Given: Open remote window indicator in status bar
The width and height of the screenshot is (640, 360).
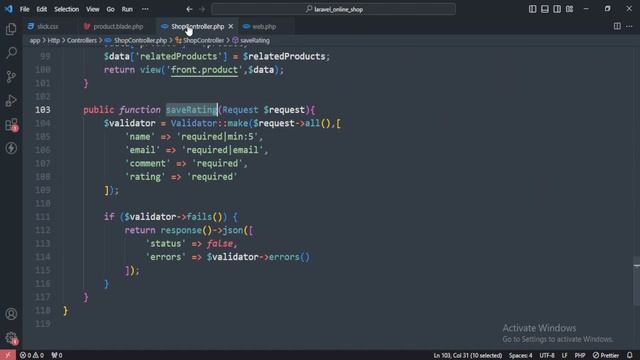Looking at the screenshot, I should coord(8,355).
